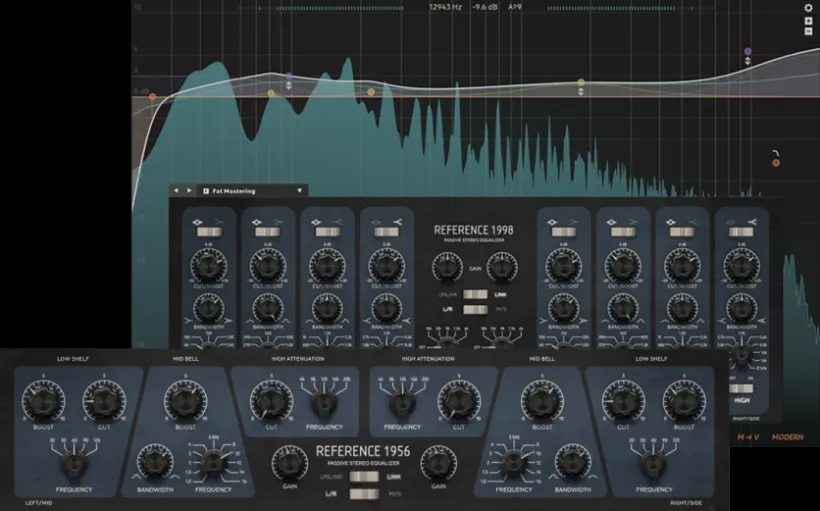Click BANDWIDTH knob on Reference 1998 fourth left band

(x=386, y=309)
